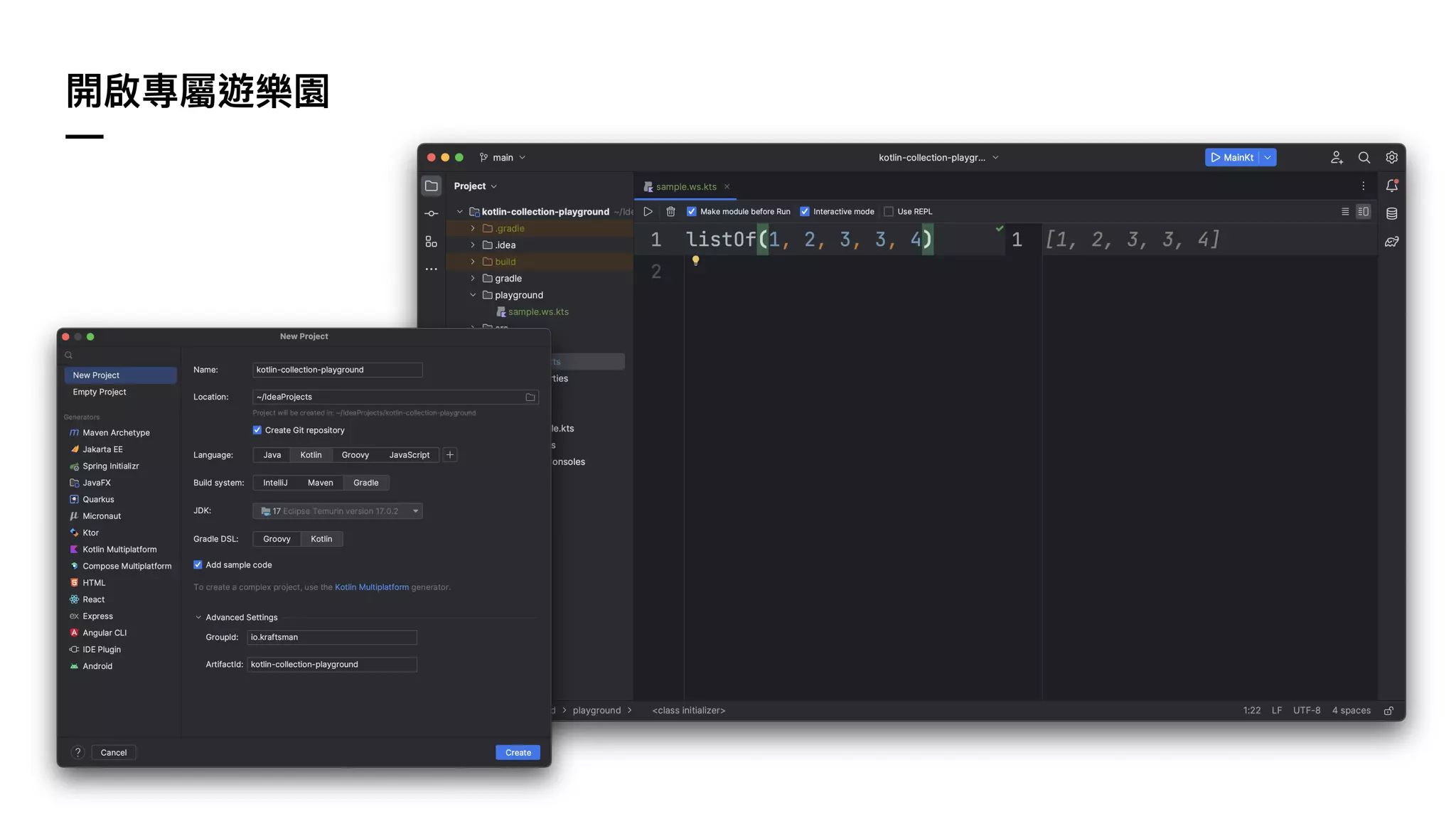Open the Structure tool window icon

tap(432, 242)
